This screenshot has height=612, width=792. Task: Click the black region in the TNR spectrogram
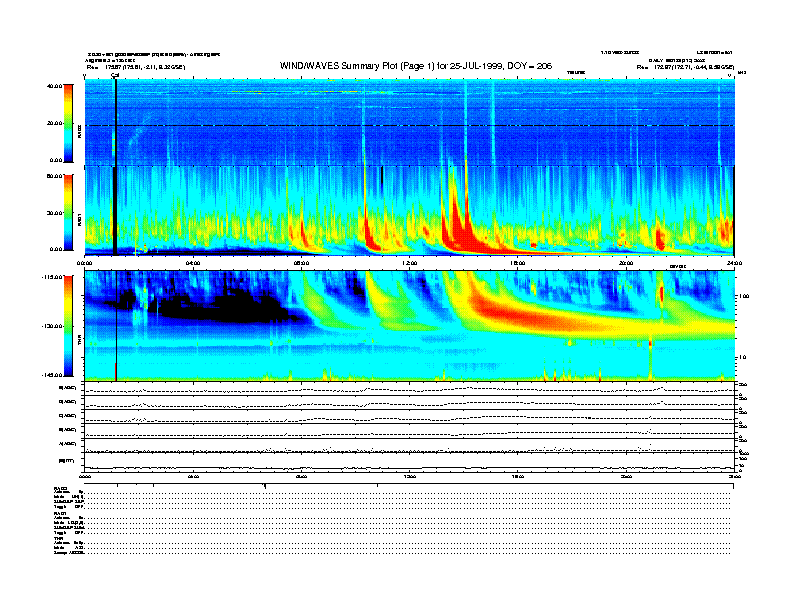click(222, 307)
